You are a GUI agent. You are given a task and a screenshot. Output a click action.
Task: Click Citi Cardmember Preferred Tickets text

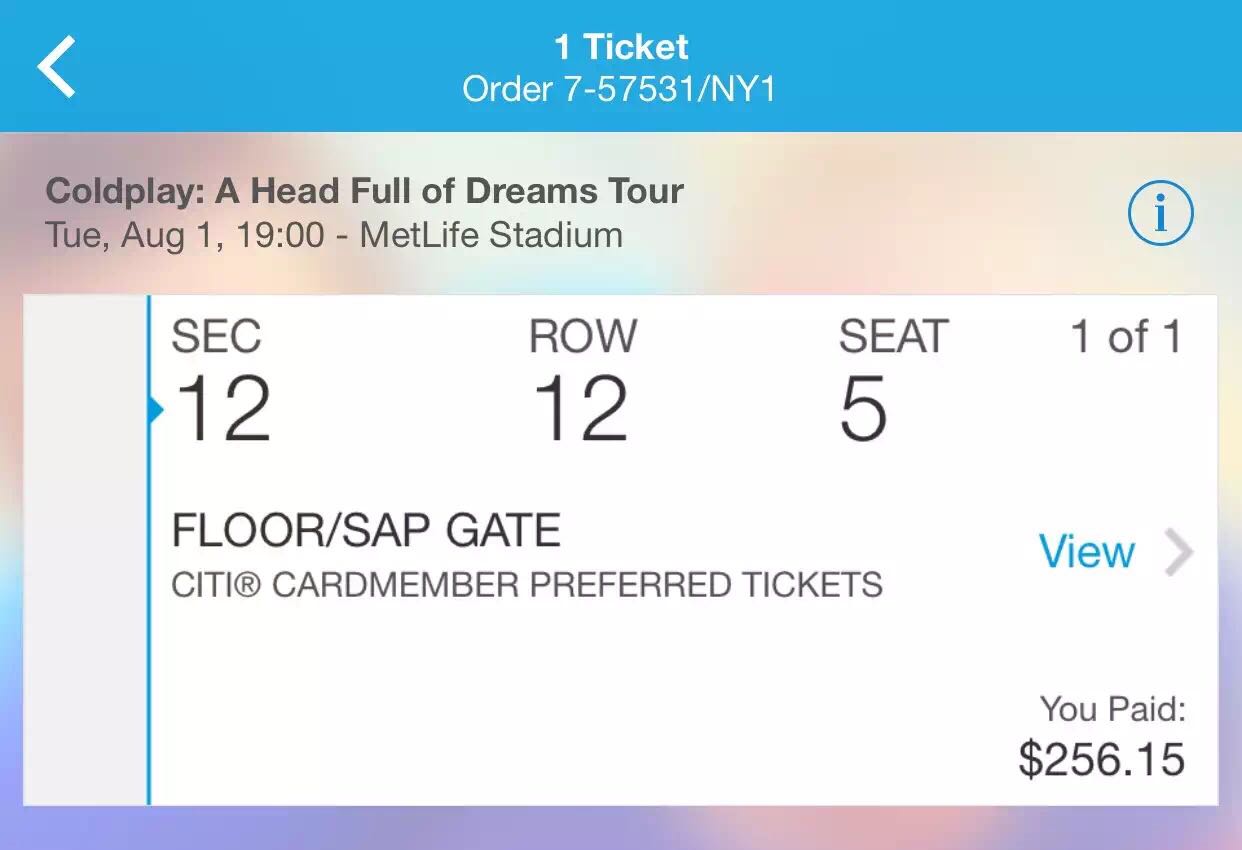coord(527,585)
